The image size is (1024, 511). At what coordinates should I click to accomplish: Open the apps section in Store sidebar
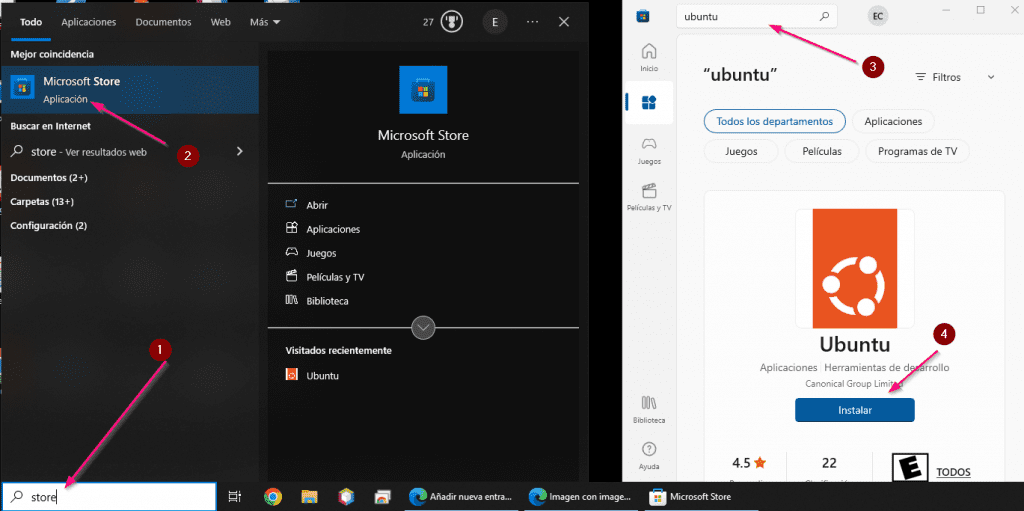(649, 103)
